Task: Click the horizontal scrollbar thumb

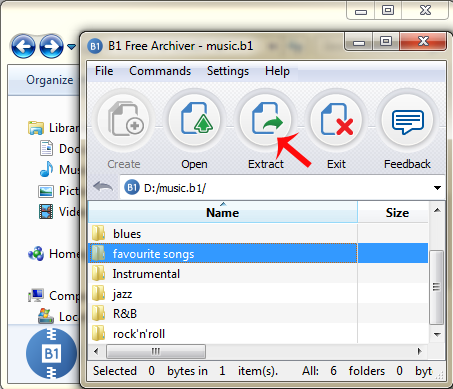Action: pyautogui.click(x=156, y=351)
